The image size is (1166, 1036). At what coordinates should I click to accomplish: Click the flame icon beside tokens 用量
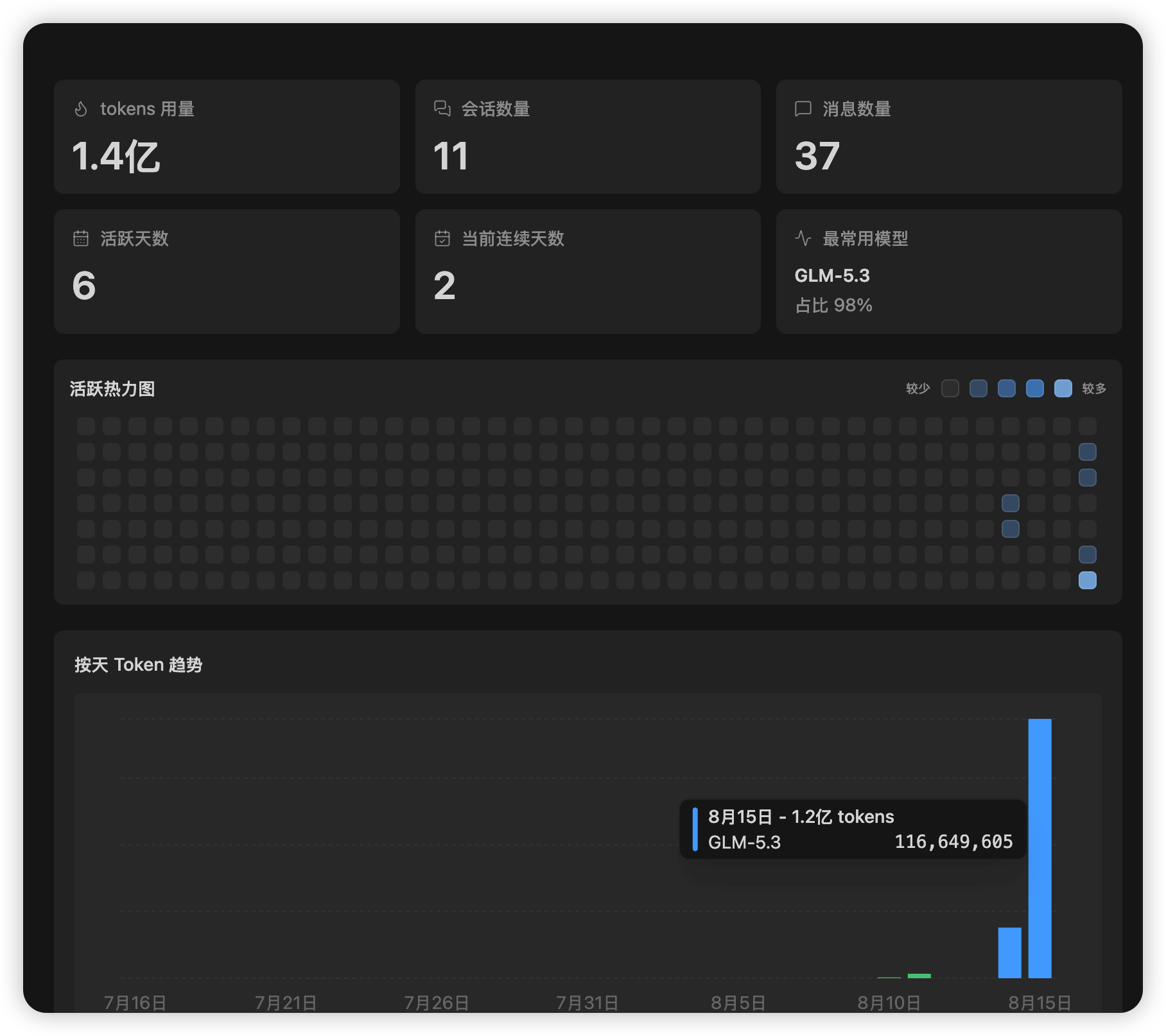[x=81, y=109]
